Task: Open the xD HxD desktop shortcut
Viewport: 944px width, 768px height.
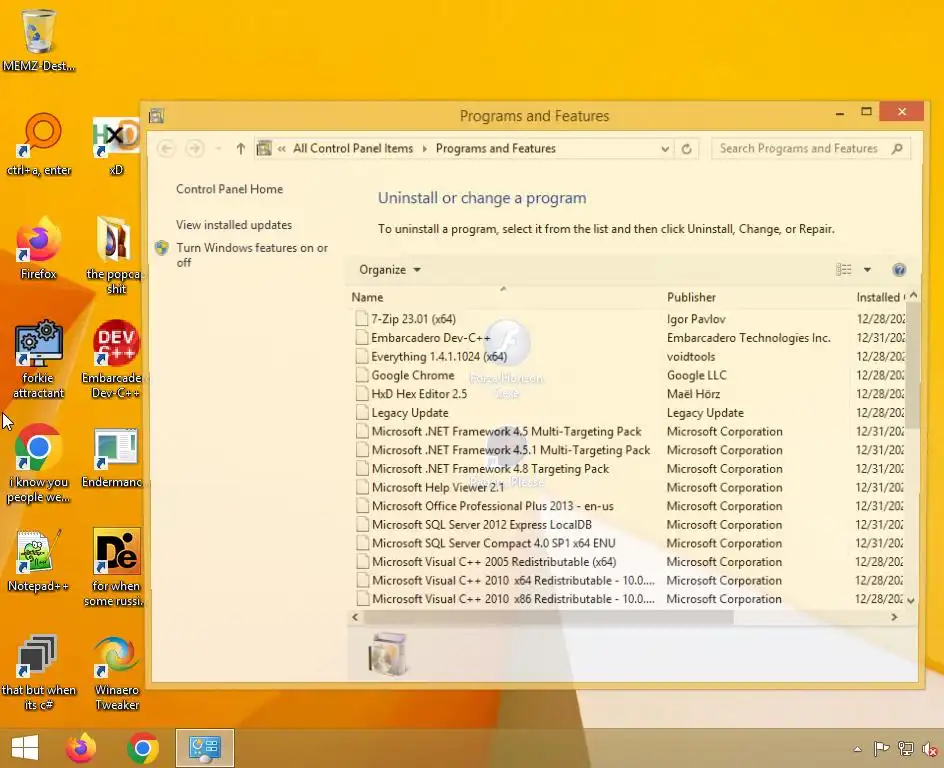Action: (x=116, y=144)
